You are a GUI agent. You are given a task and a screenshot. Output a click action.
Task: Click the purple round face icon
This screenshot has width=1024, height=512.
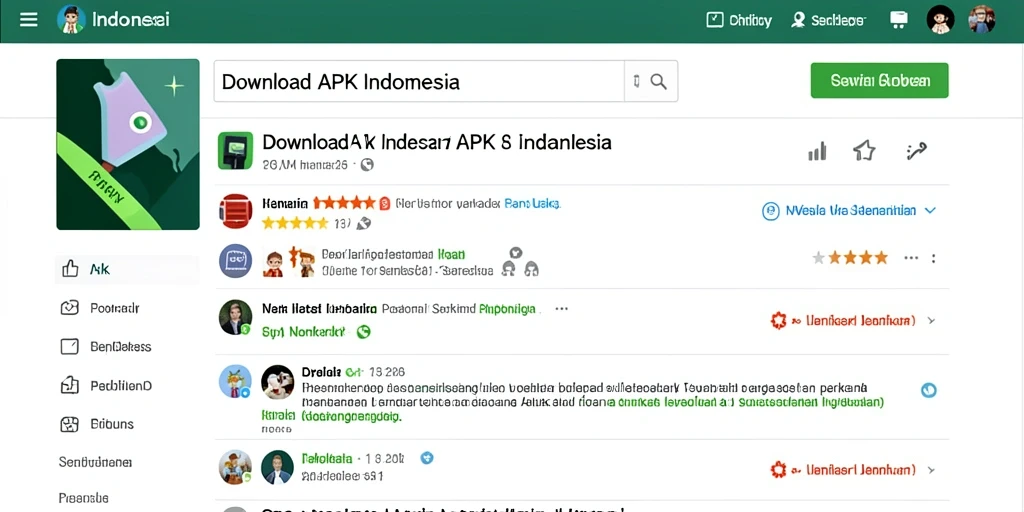click(x=235, y=261)
